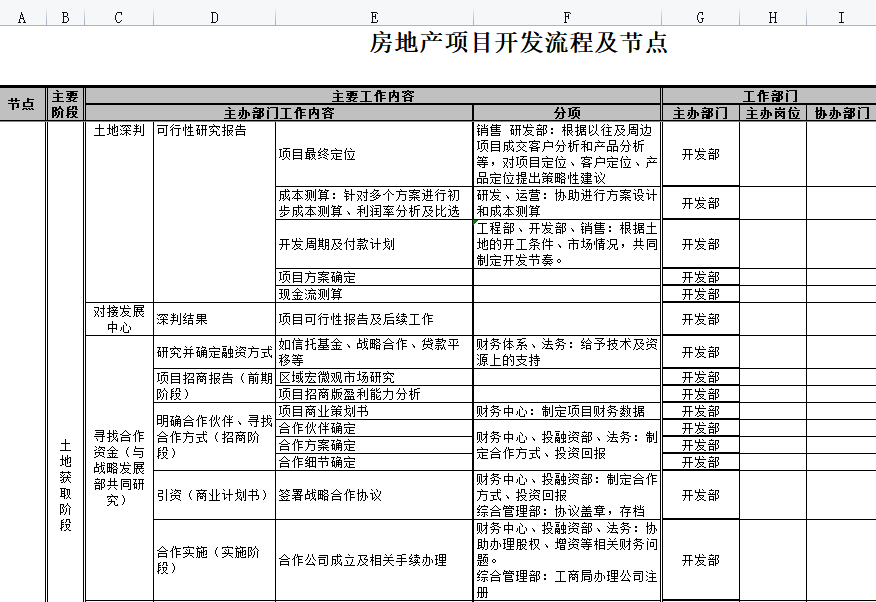
Task: Click the cell starting with 明确合作伙伴
Action: [215, 437]
